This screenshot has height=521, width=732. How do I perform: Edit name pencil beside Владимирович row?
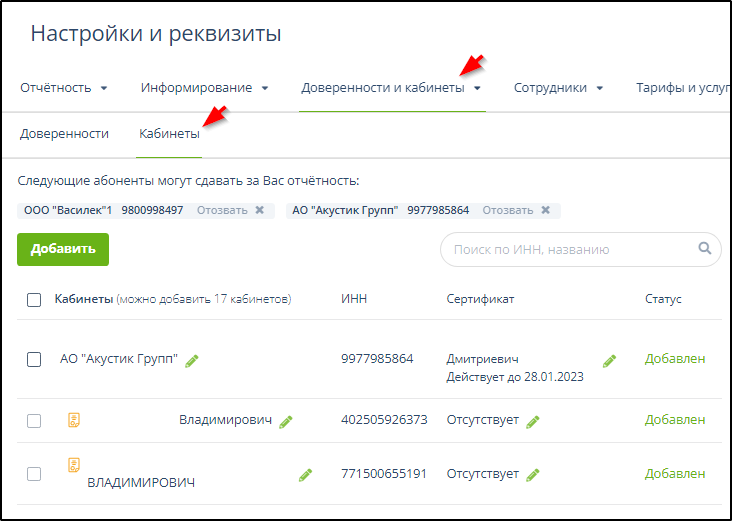tap(286, 422)
